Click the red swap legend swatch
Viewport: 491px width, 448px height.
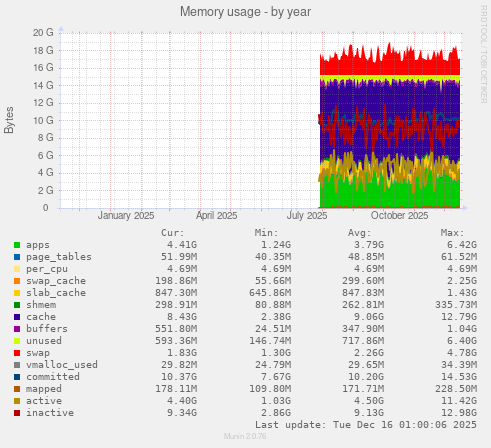click(x=17, y=353)
